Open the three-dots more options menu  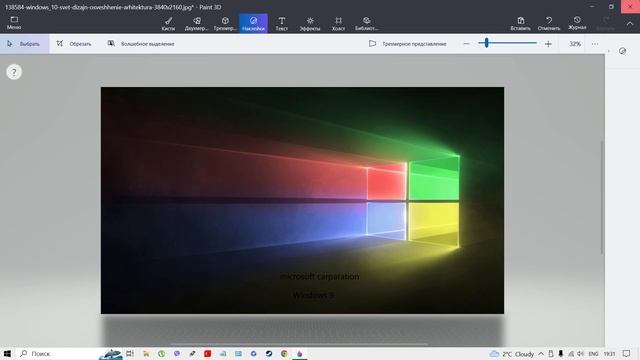(x=595, y=44)
